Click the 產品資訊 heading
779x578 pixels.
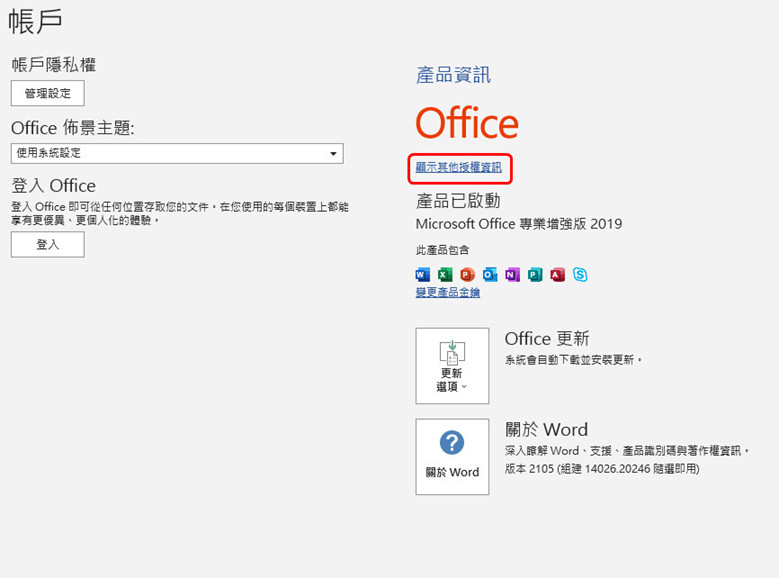point(453,75)
